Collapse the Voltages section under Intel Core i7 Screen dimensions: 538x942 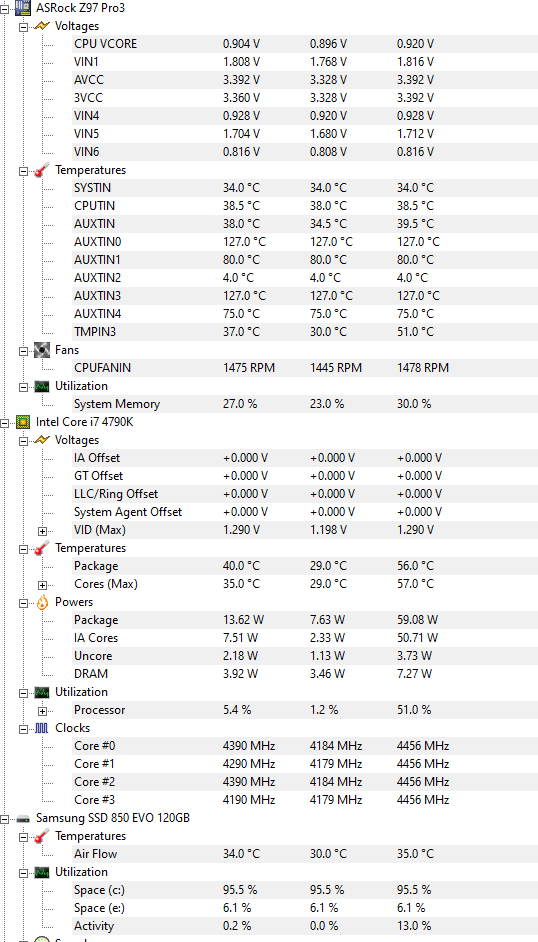click(23, 440)
